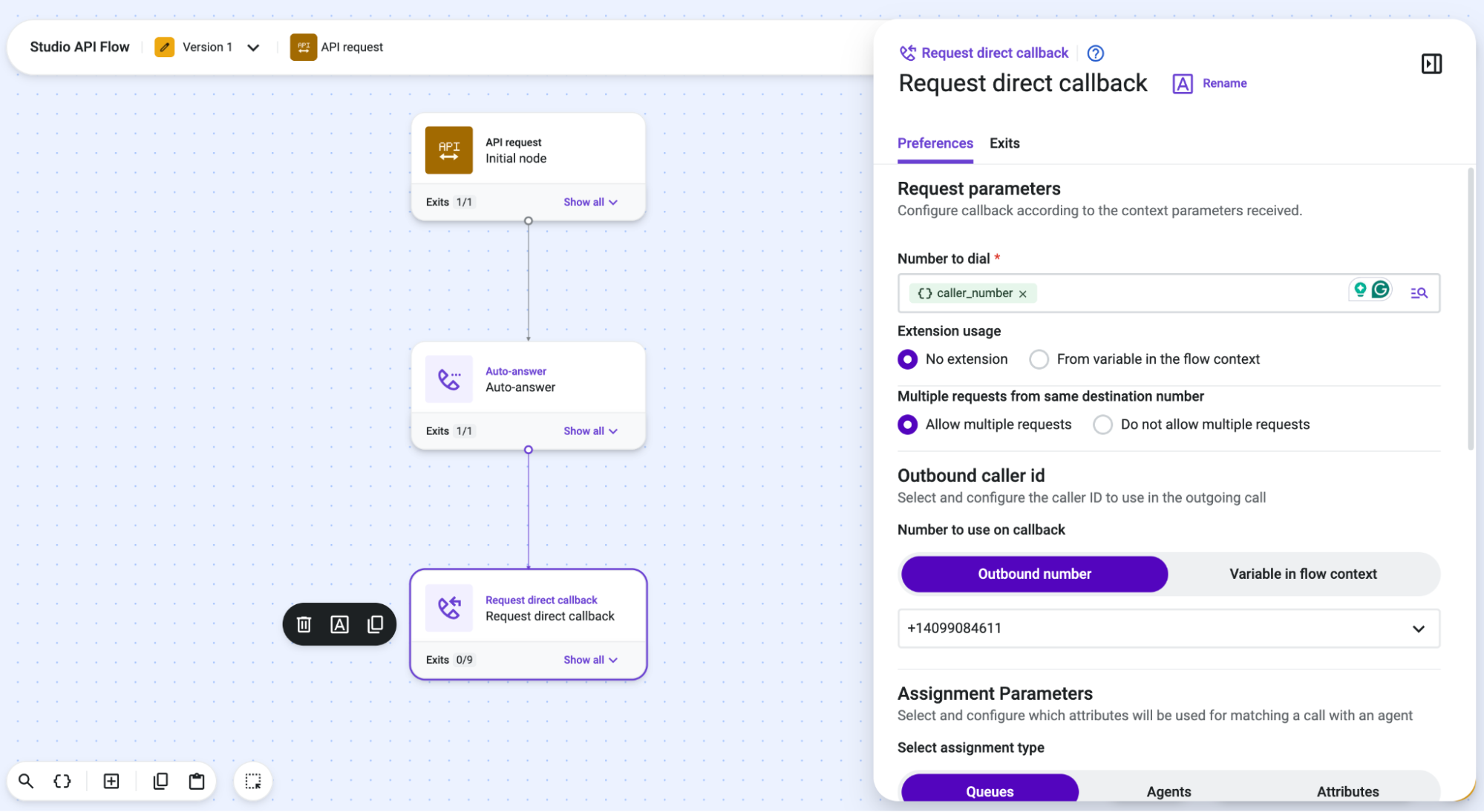
Task: Remove the caller_number variable tag
Action: pyautogui.click(x=1023, y=294)
